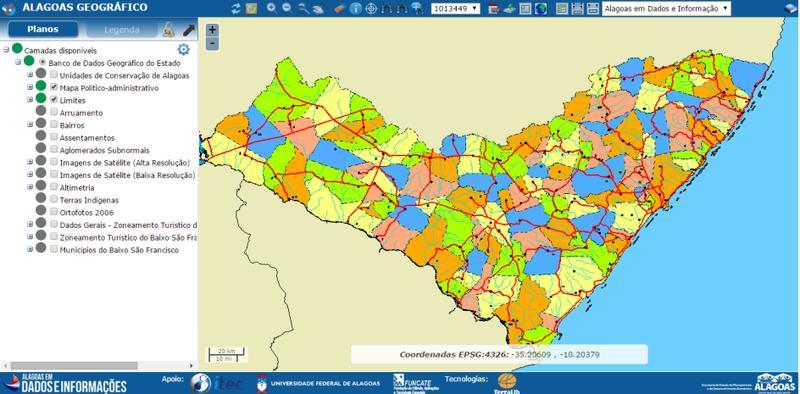Select the zoom in magnifier tool

click(271, 8)
